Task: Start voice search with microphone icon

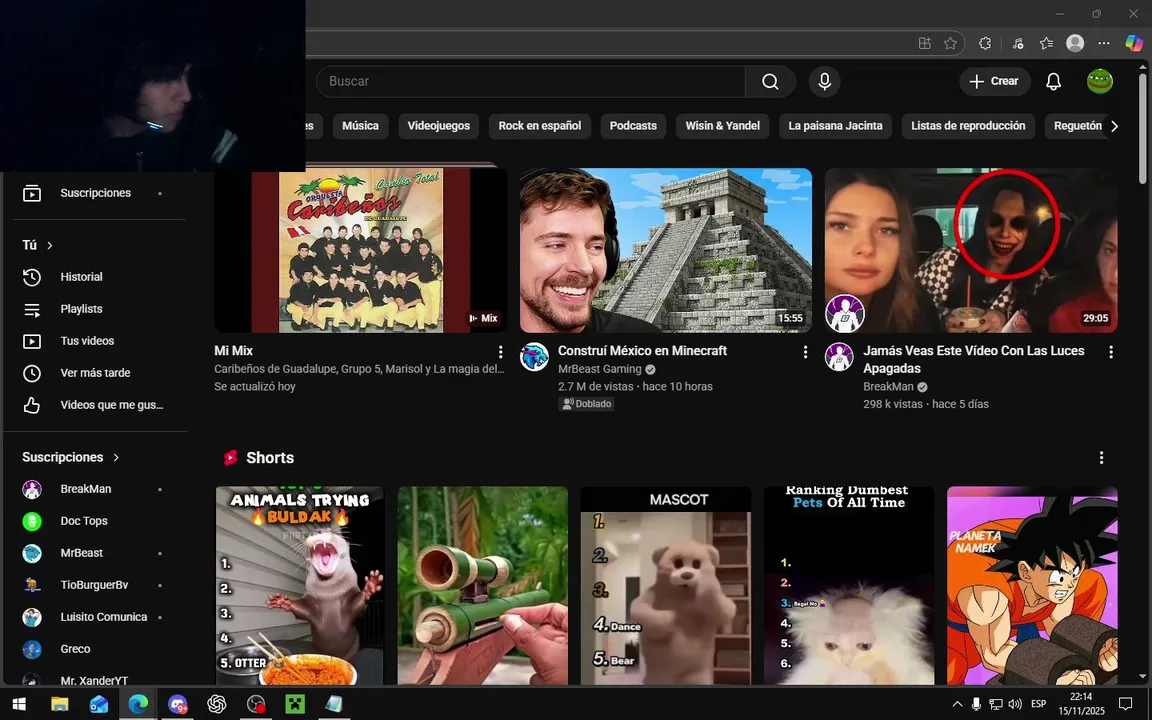Action: point(824,82)
